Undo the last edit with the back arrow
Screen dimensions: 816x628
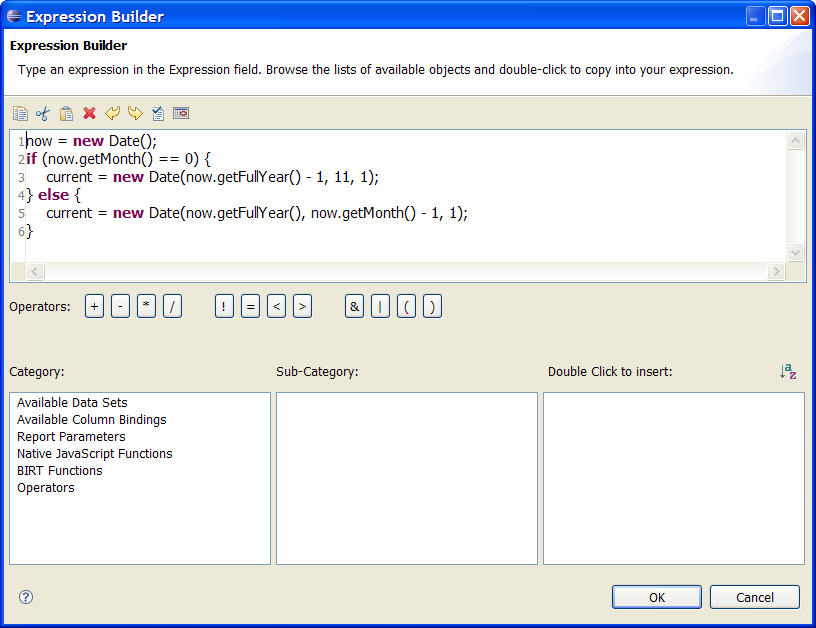[x=112, y=113]
